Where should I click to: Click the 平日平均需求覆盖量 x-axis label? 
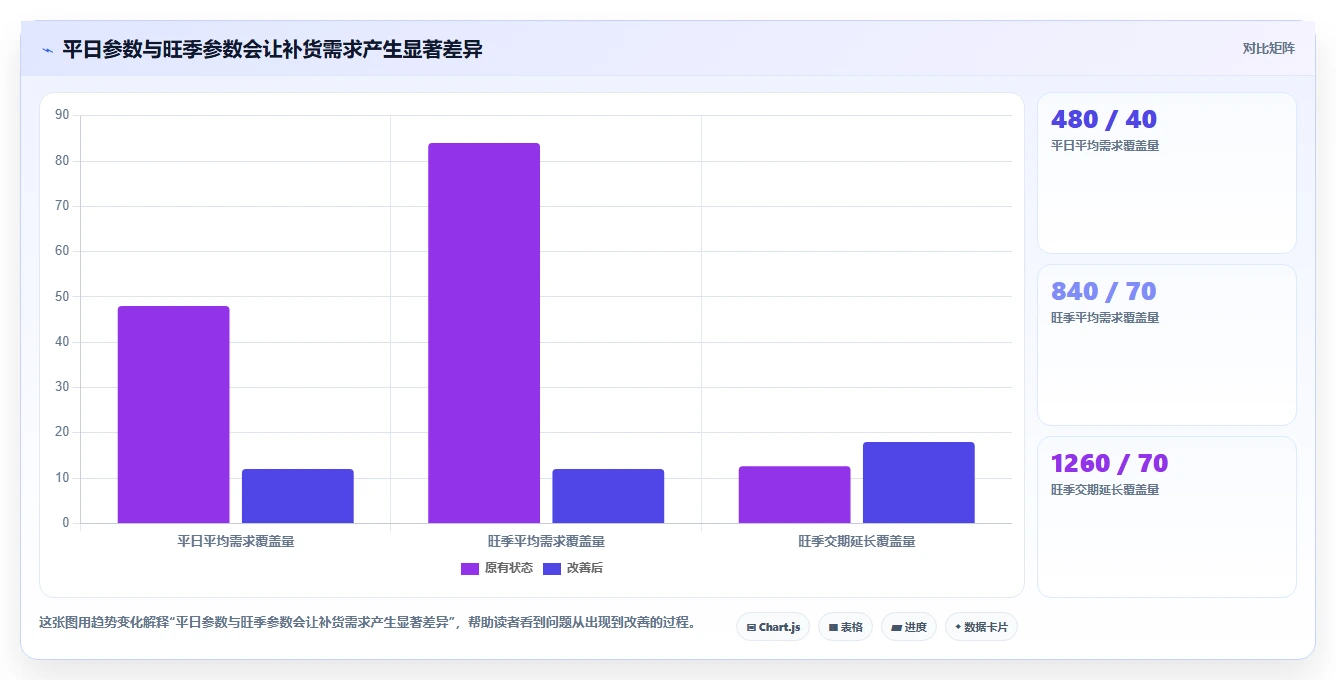click(x=236, y=541)
